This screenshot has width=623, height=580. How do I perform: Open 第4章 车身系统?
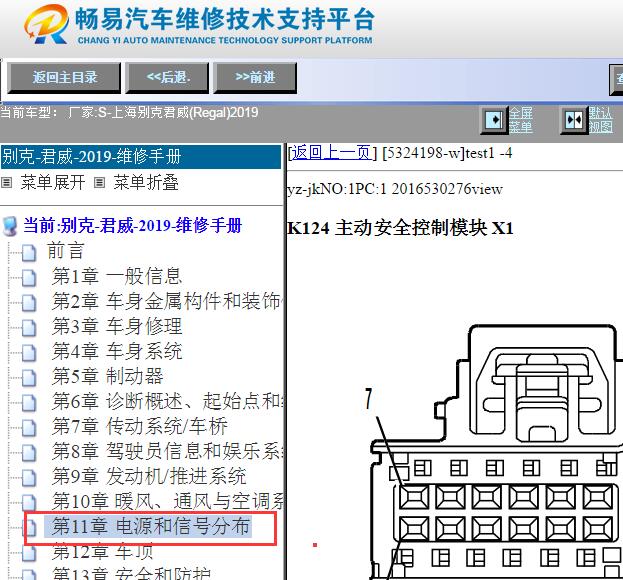tap(117, 352)
